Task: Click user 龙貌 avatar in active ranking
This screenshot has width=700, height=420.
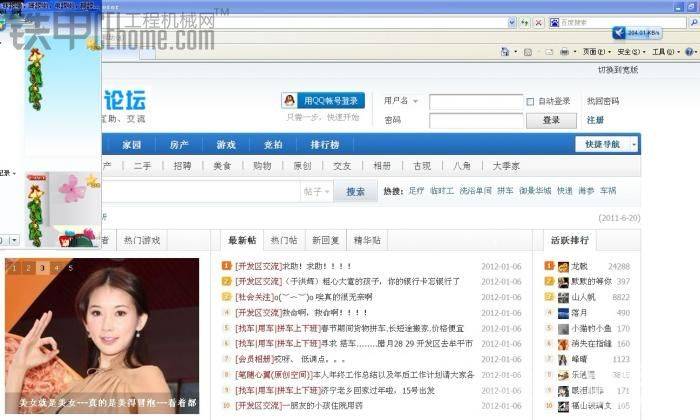Action: [x=563, y=267]
